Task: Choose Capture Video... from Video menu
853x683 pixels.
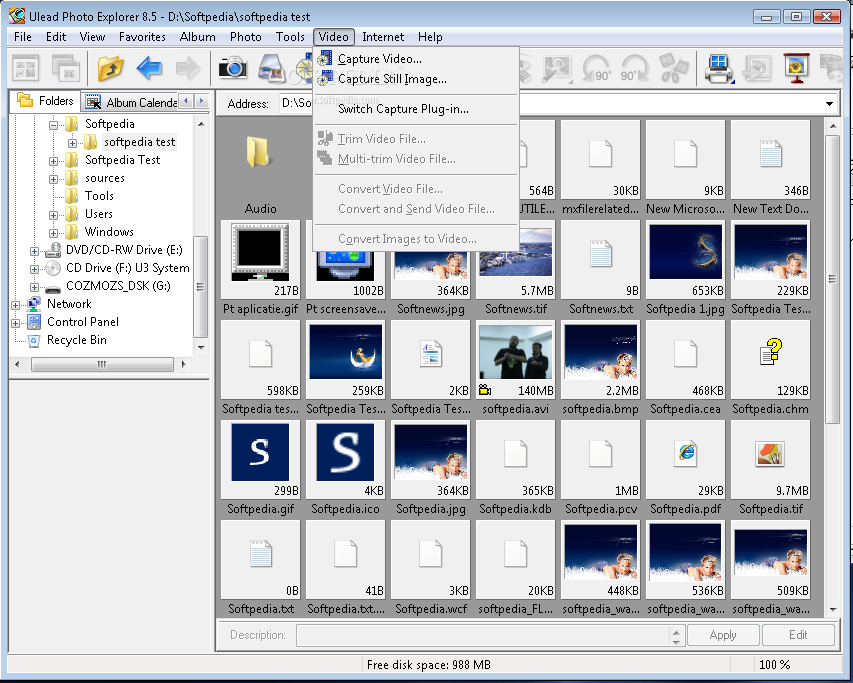Action: pos(416,59)
